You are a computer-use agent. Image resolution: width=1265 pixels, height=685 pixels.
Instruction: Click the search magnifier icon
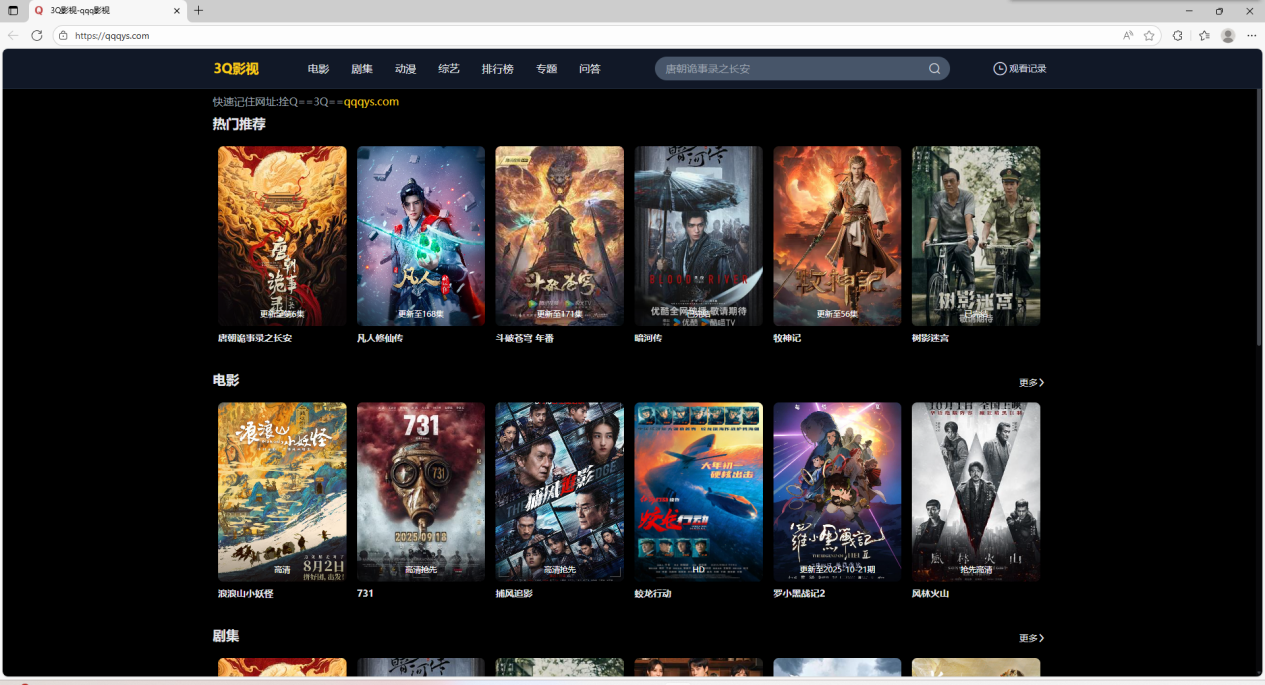934,69
